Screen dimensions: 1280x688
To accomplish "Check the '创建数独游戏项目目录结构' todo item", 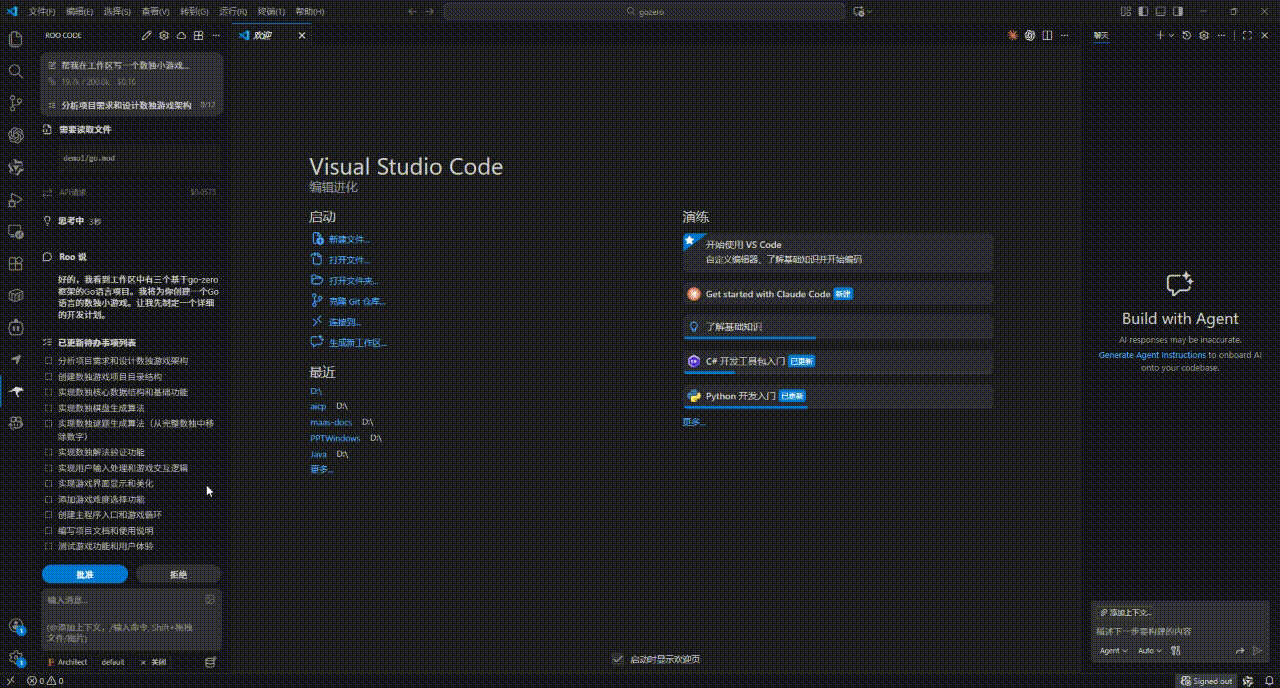I will [x=48, y=377].
